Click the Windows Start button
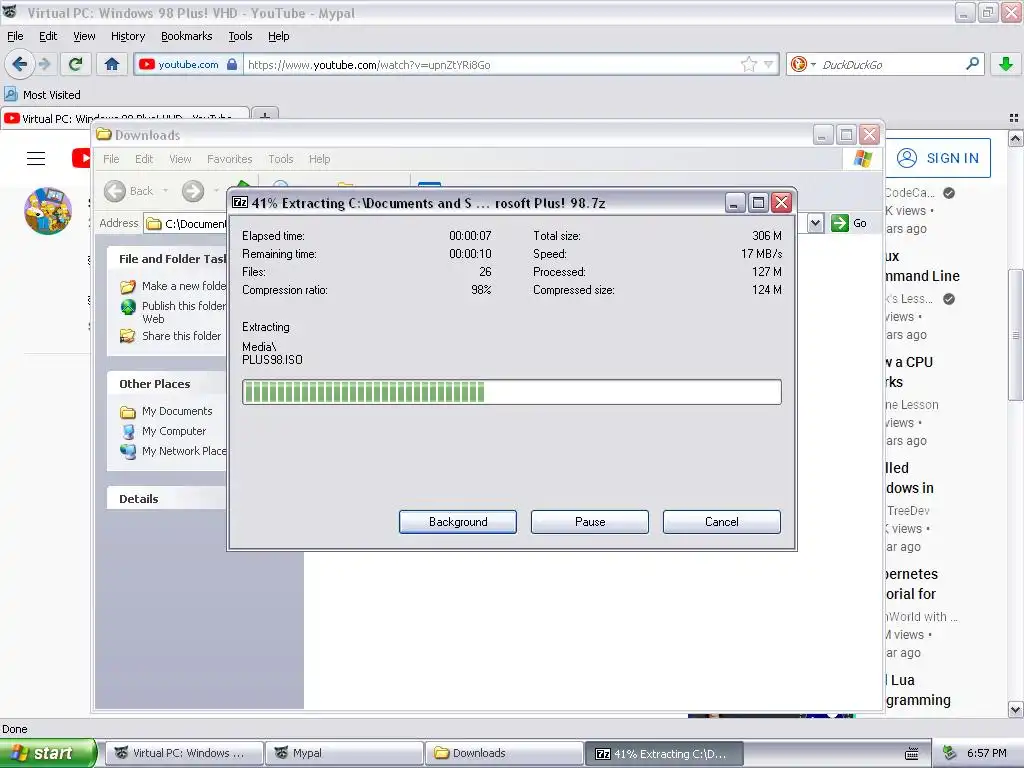 [x=48, y=753]
